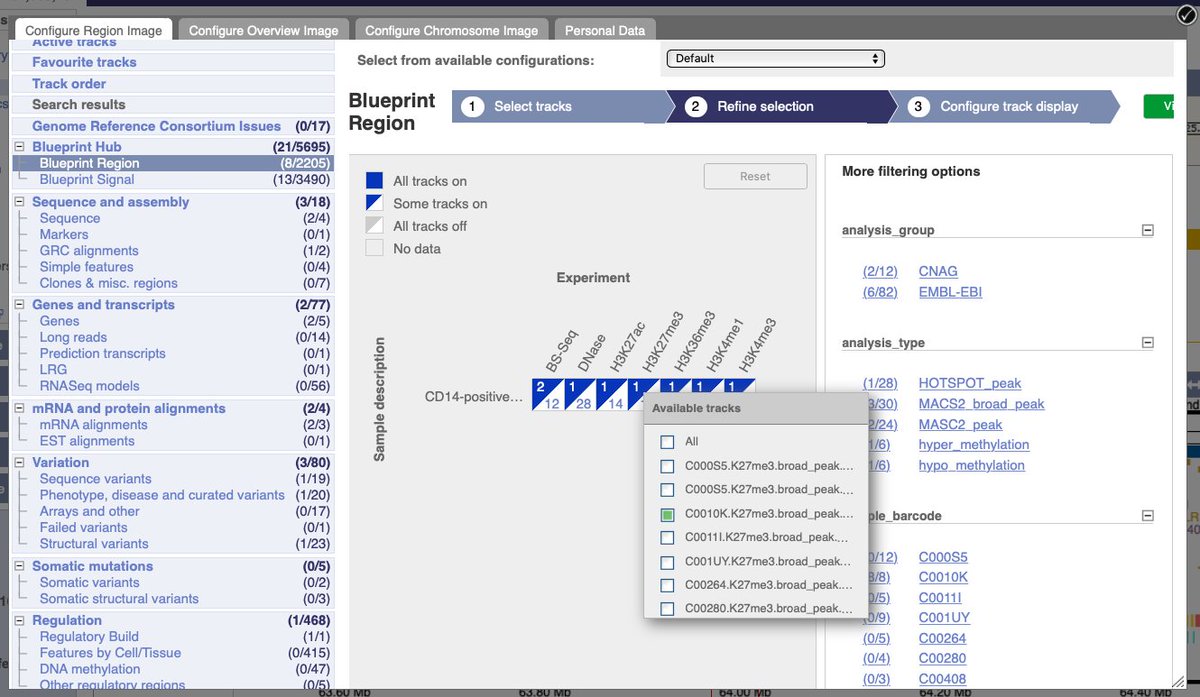Open Favourite tracks in the left panel
Screen dimensions: 1200x697
(84, 62)
